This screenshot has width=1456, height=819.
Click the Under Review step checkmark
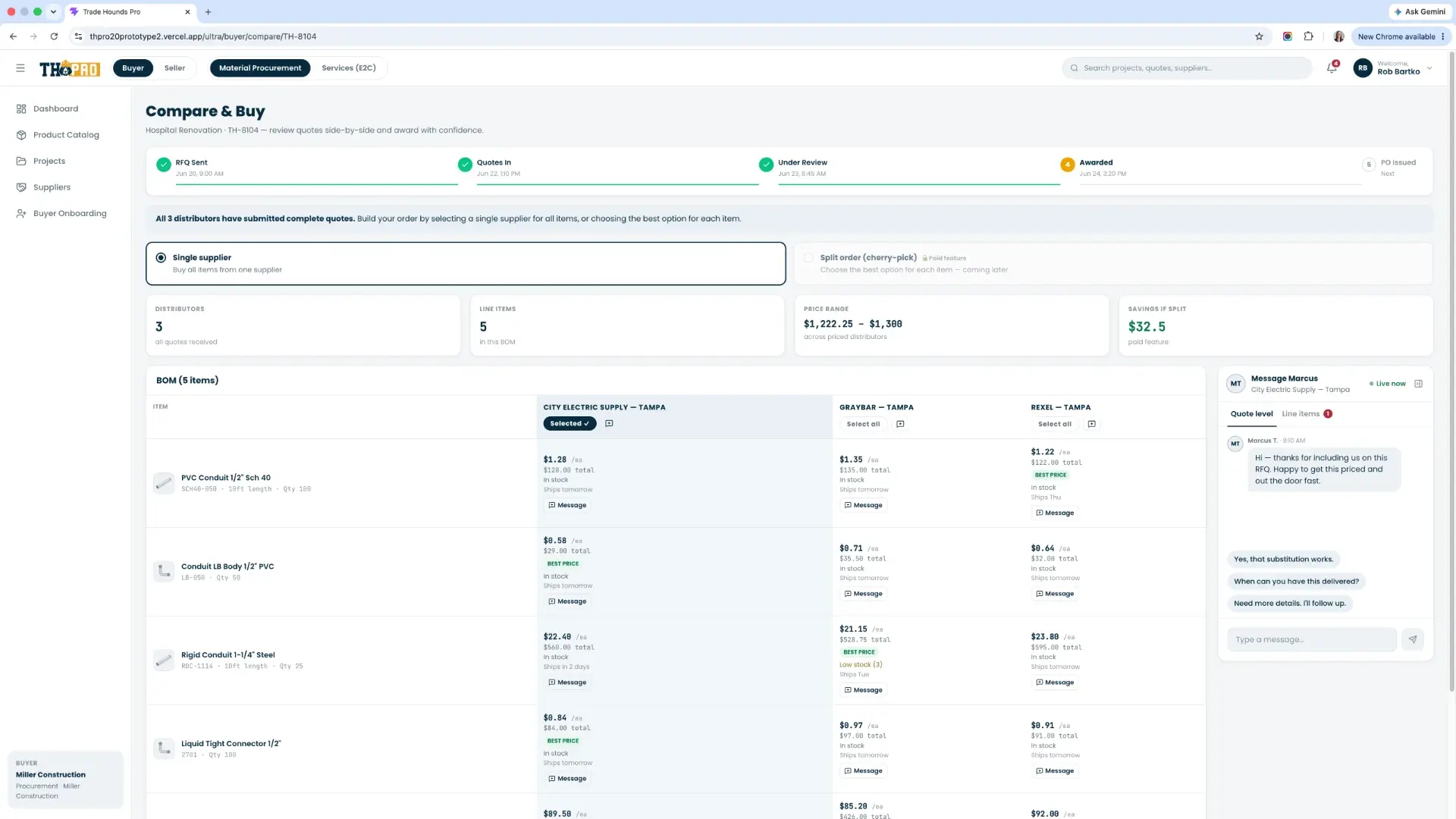coord(766,165)
